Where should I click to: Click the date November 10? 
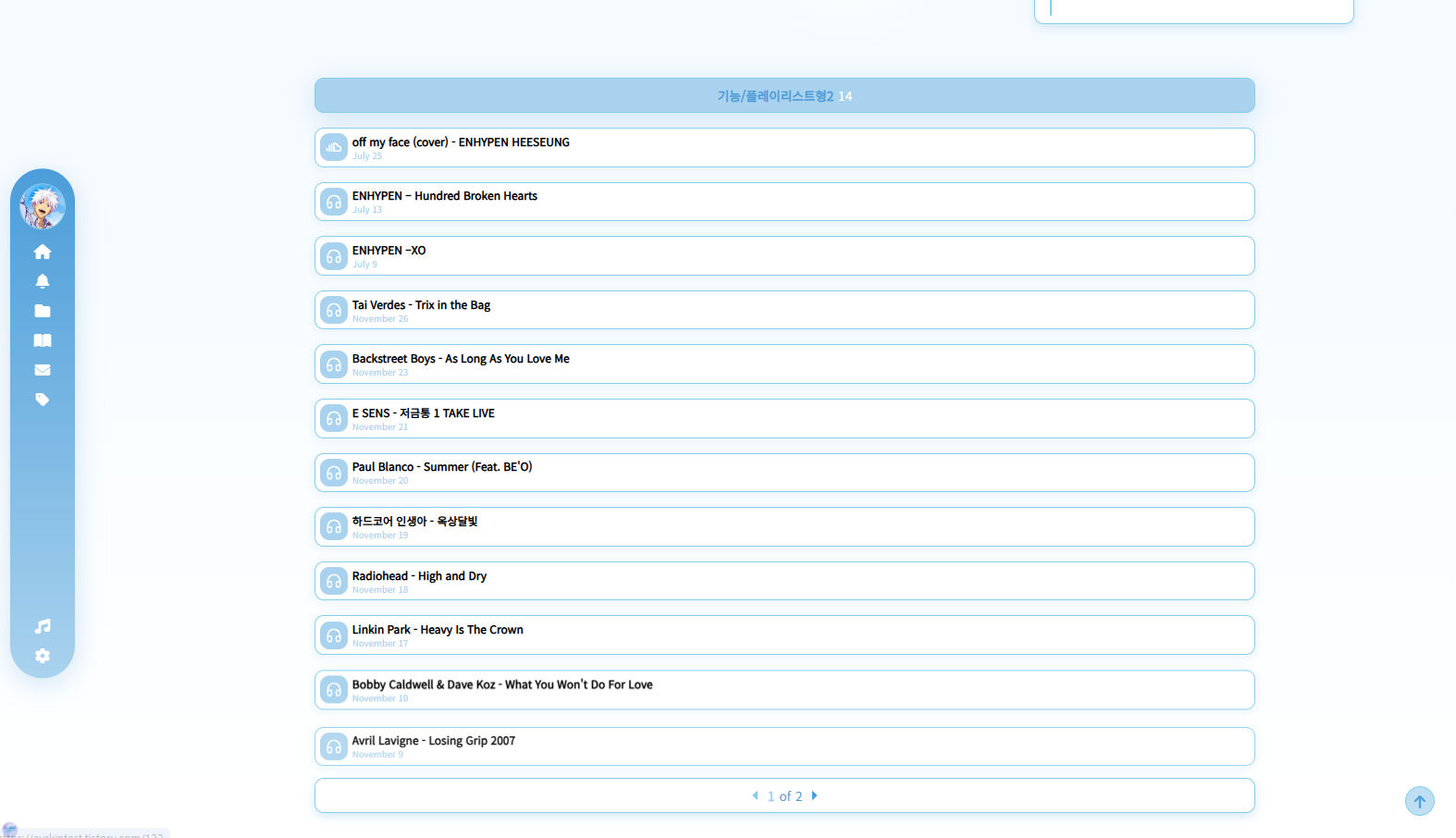(x=380, y=698)
